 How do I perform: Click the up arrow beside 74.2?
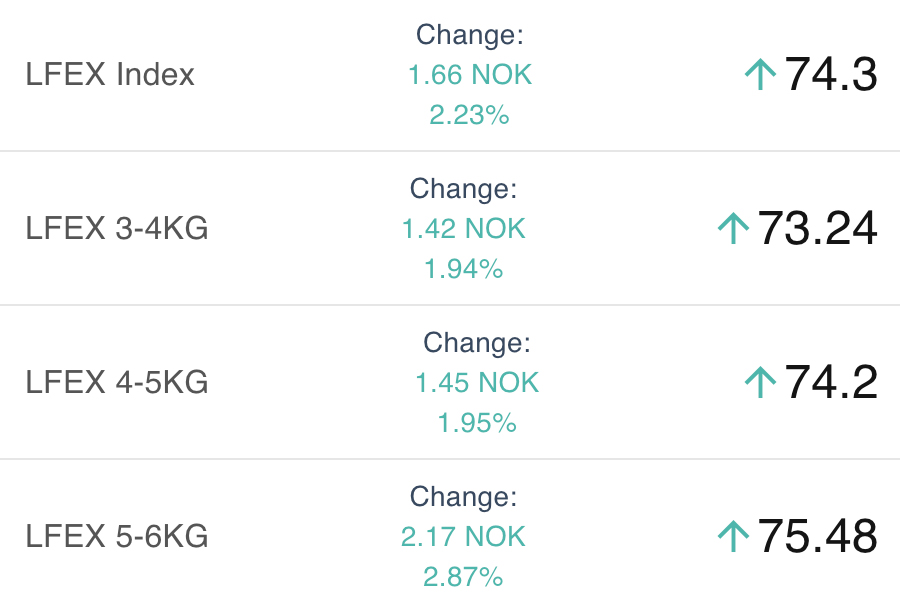pyautogui.click(x=761, y=382)
